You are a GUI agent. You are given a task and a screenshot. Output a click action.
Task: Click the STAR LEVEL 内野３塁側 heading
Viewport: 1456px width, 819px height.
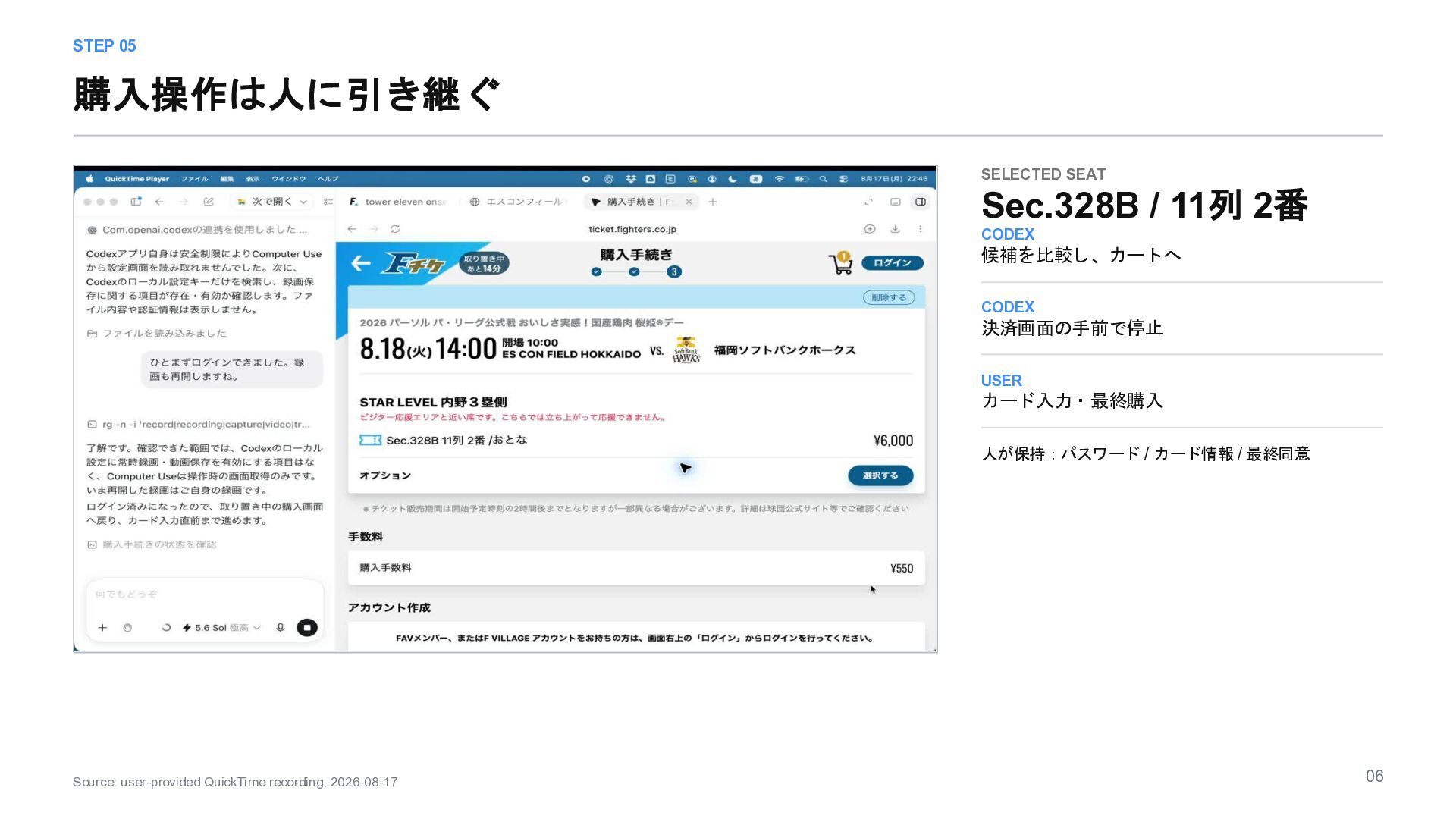[x=433, y=402]
